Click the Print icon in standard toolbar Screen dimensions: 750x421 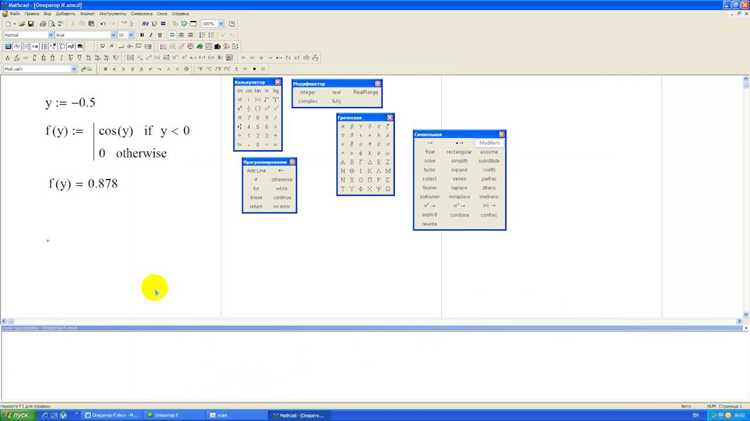43,23
